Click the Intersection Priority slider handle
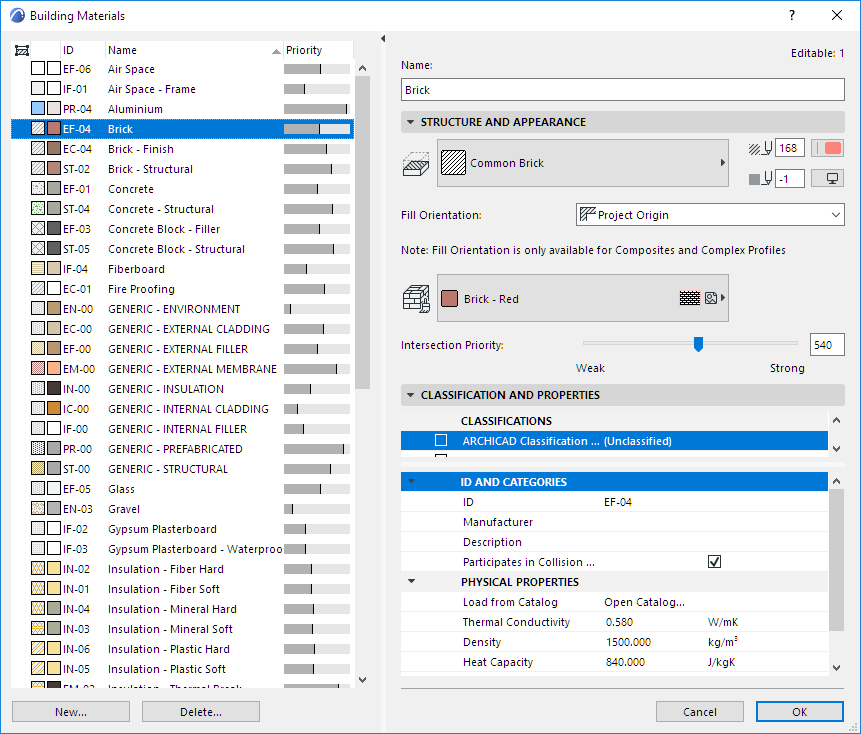 pyautogui.click(x=698, y=344)
